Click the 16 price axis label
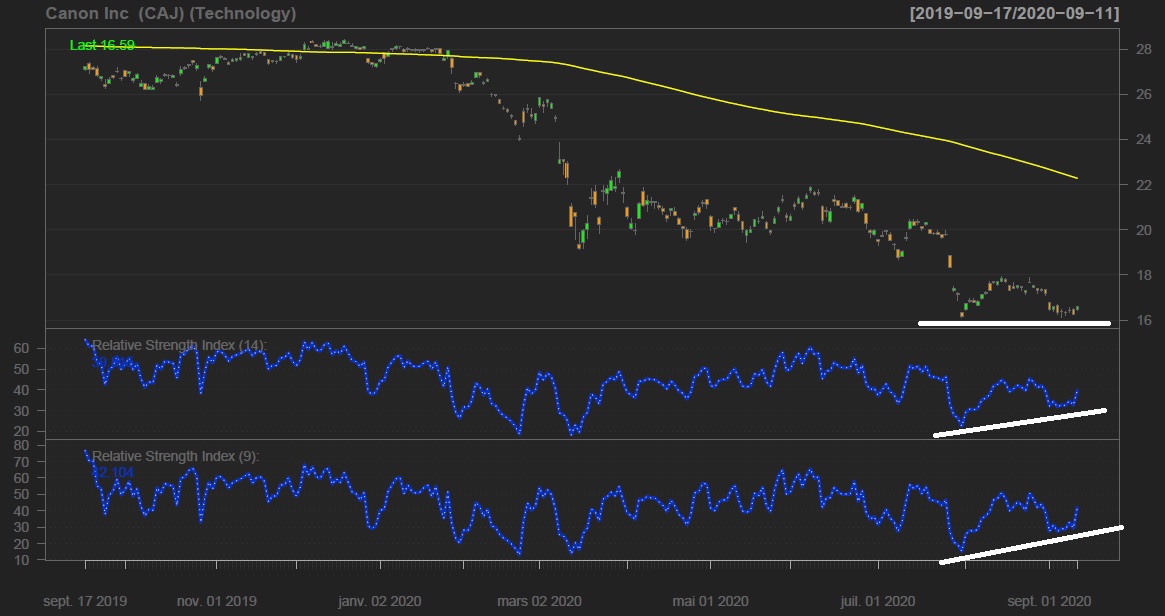 click(1142, 320)
